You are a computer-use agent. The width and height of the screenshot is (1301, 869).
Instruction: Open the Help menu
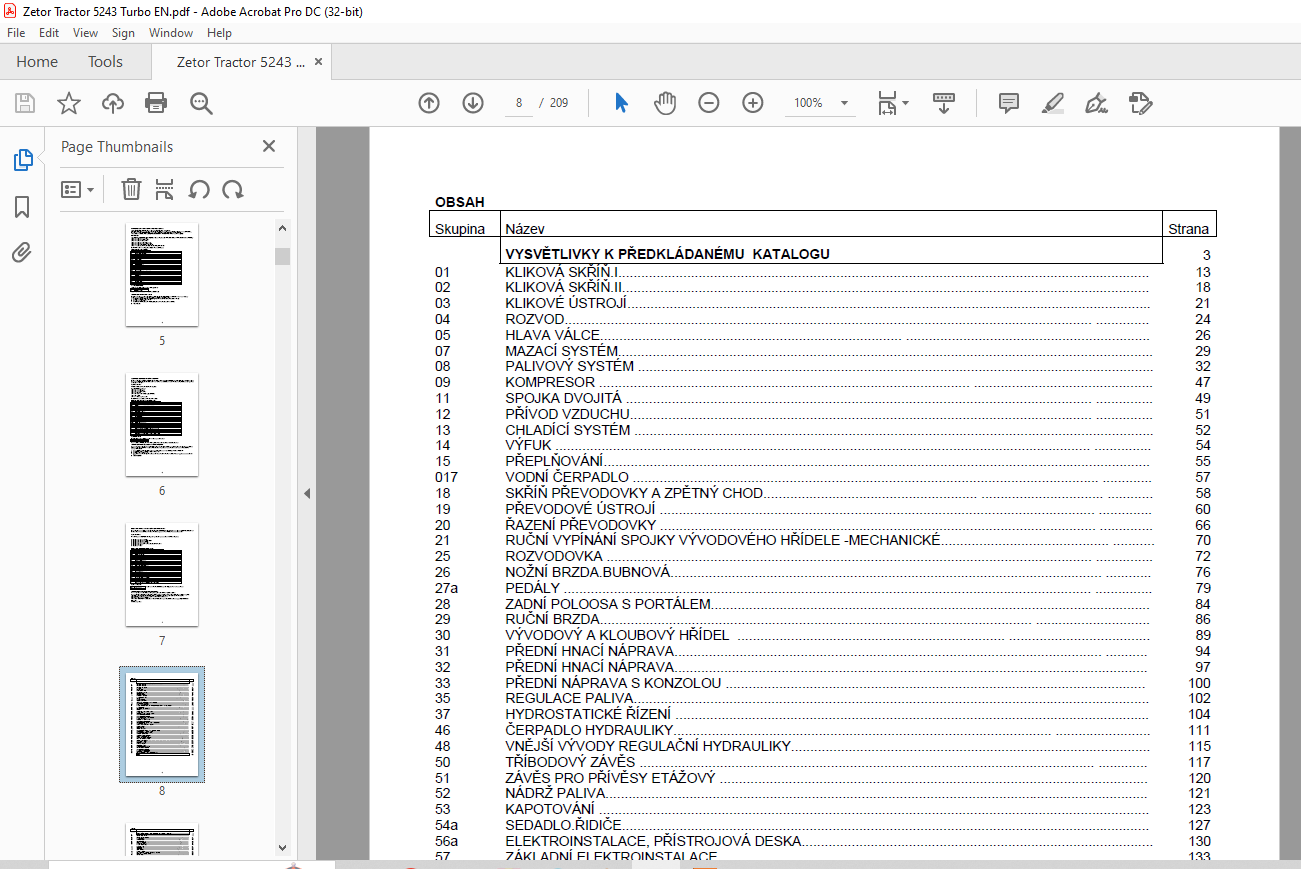point(219,33)
